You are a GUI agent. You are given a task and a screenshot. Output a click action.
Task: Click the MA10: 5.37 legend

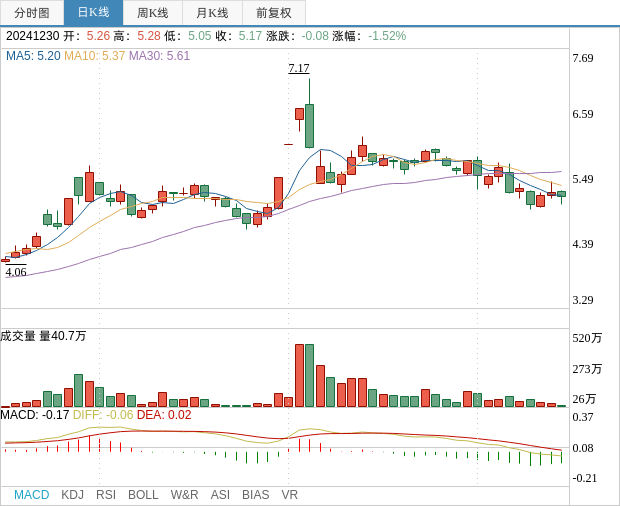(x=95, y=56)
